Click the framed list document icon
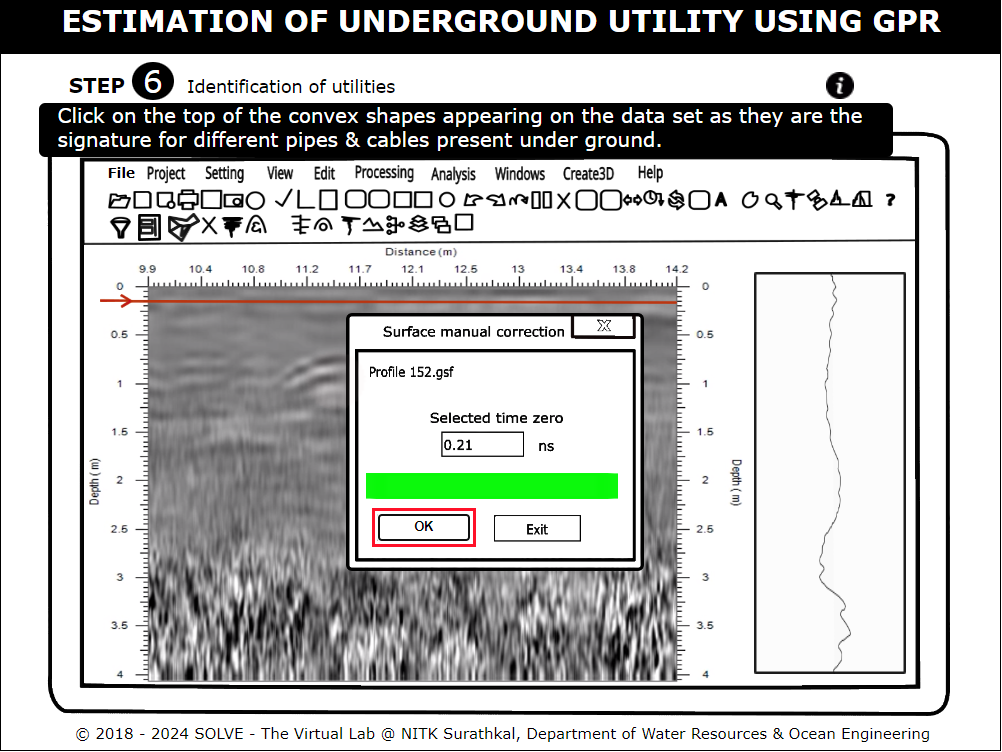The image size is (1002, 752). coord(149,227)
